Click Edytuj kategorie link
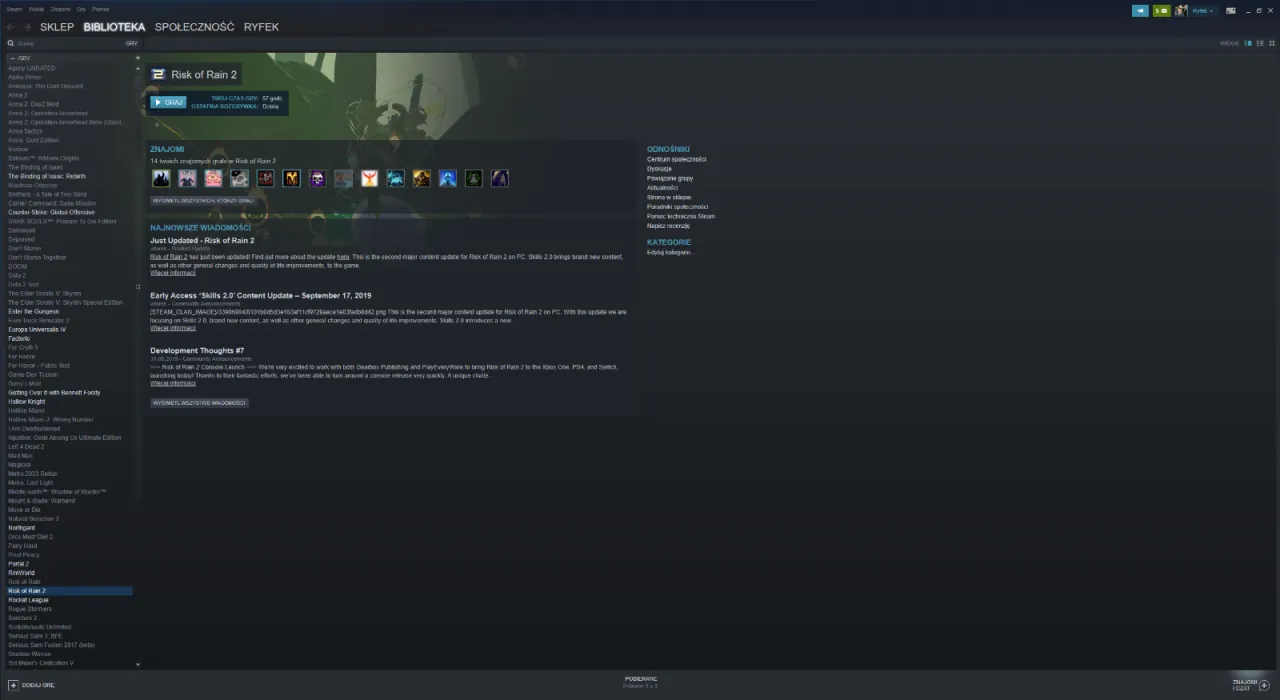Screen dimensions: 1280x700 (x=670, y=252)
